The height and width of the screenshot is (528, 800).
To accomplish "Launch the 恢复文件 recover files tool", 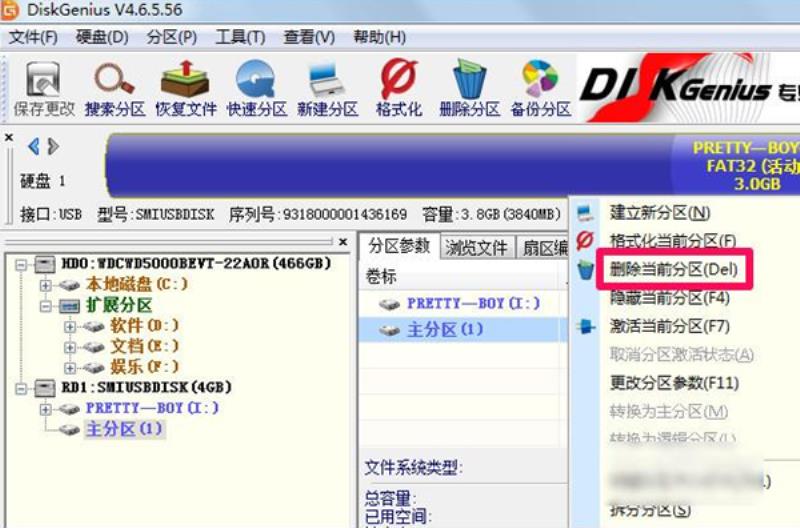I will point(186,89).
